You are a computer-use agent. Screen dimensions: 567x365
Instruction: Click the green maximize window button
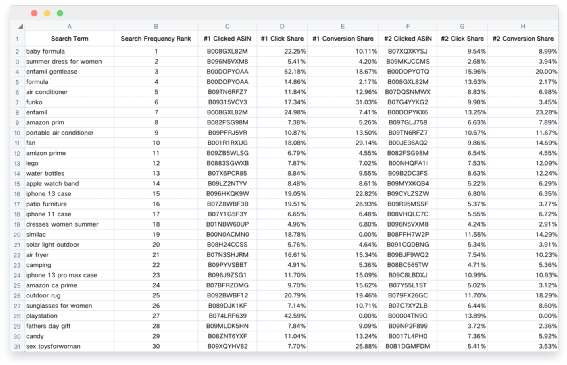coord(60,13)
